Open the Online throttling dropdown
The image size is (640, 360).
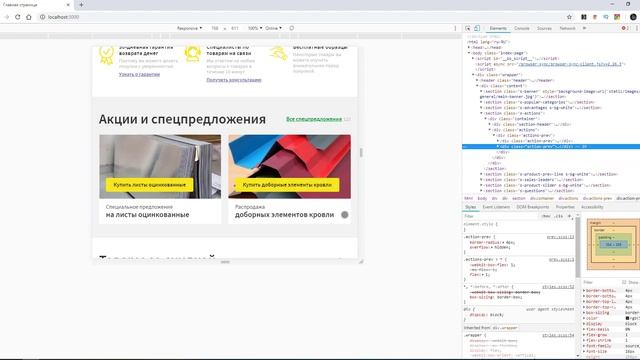273,28
